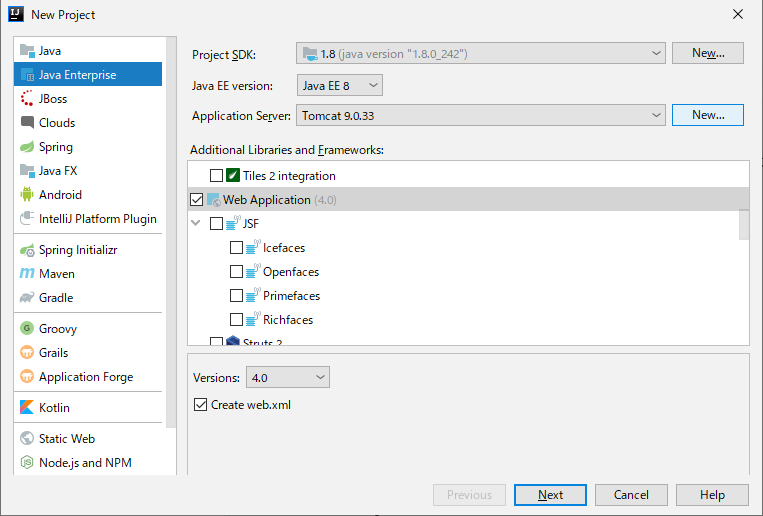Select the Node.js and NPM entry
The width and height of the screenshot is (763, 516).
(88, 462)
